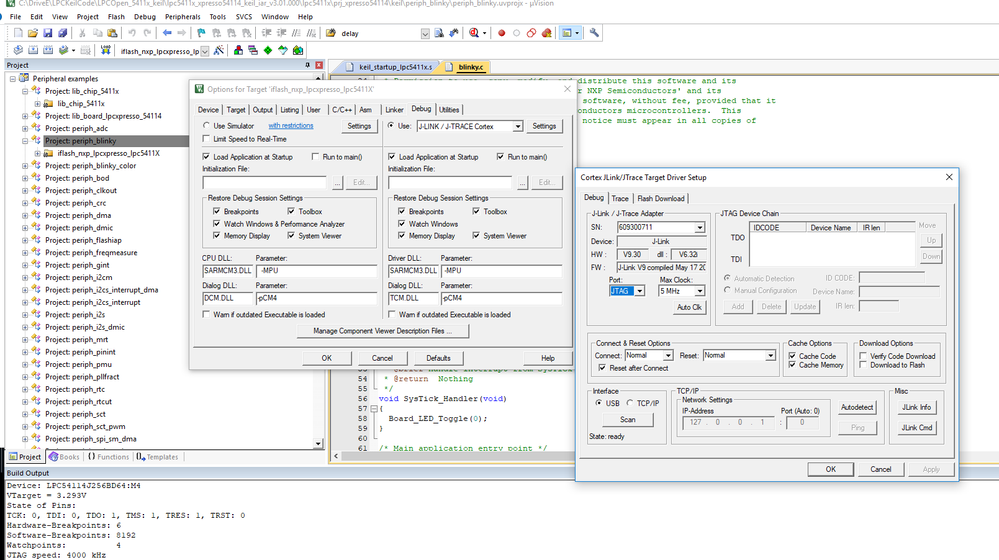Select the Use Simulator radio button
Screen dimensions: 999x560
(206, 126)
